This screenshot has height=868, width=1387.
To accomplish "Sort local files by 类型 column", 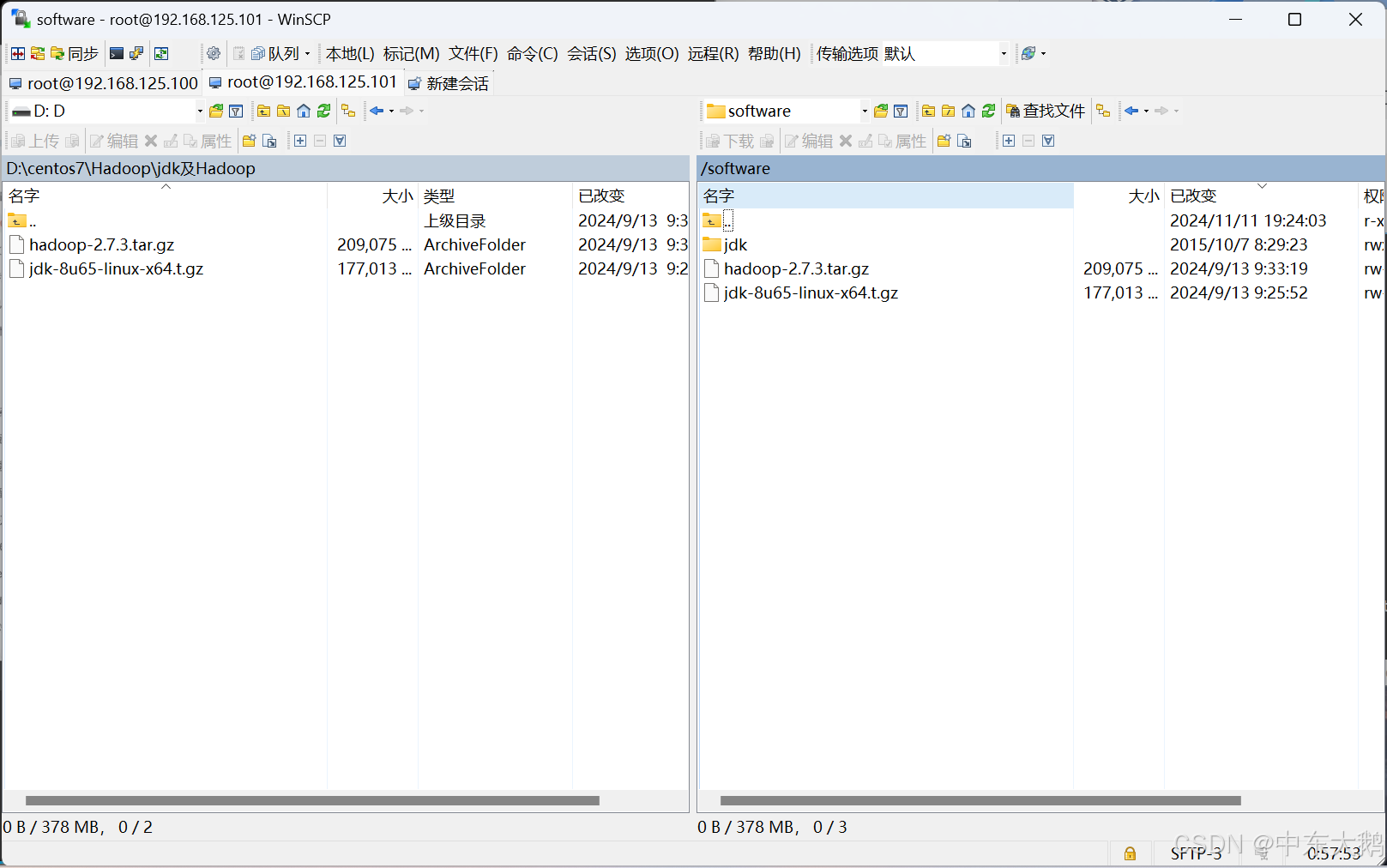I will click(495, 196).
